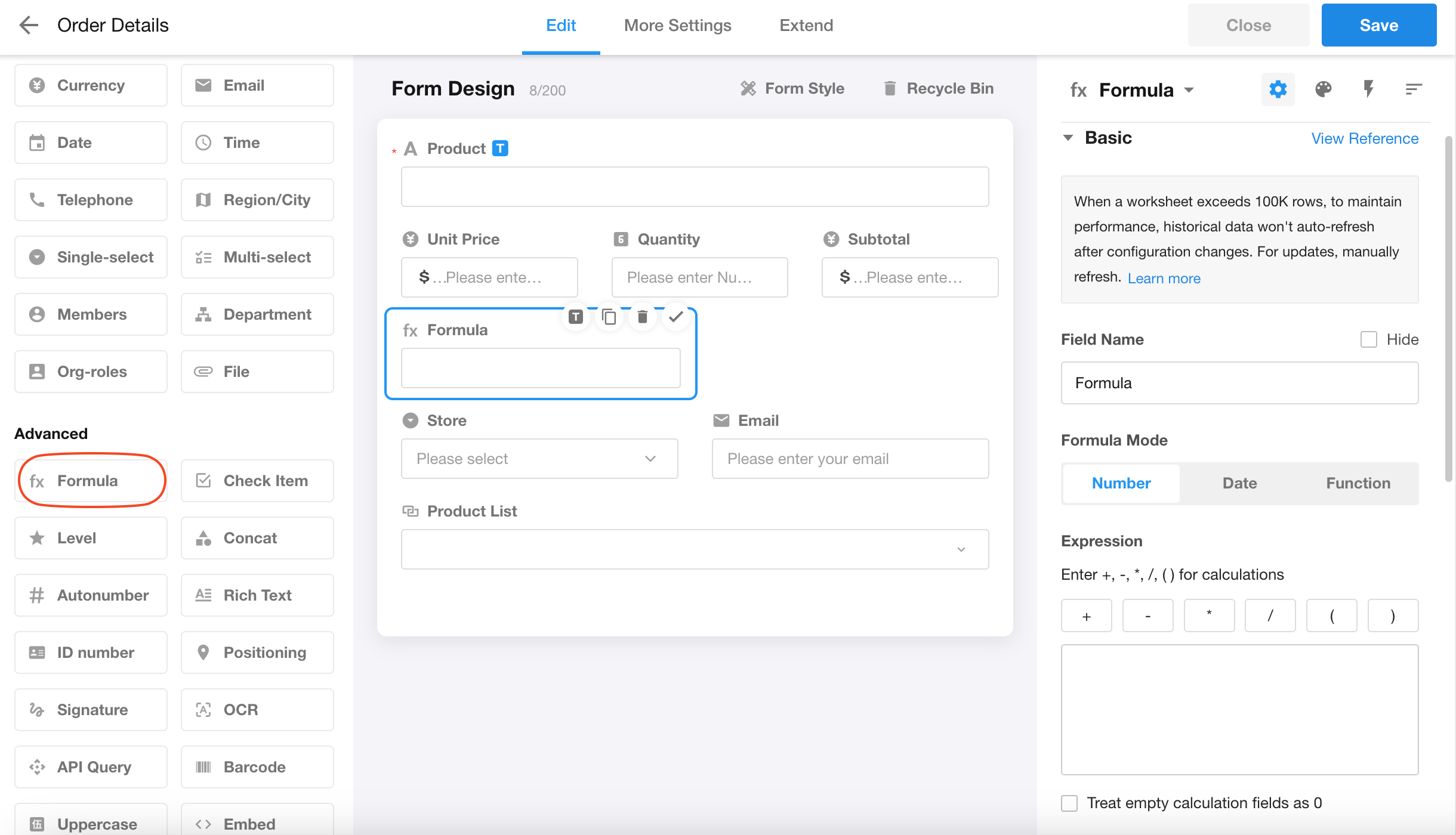1456x835 pixels.
Task: Expand the Formula field type dropdown
Action: 1189,90
